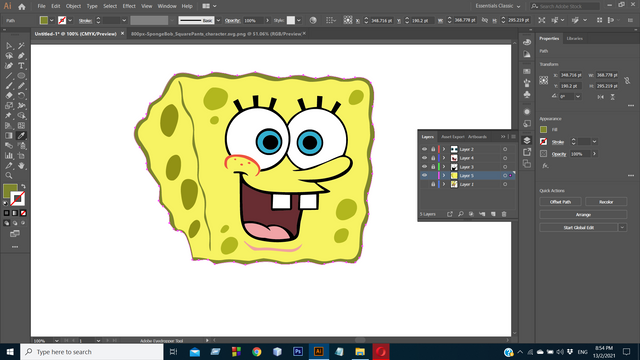Click the Start Global Edit button
Screen dimensions: 640x360
pos(578,227)
